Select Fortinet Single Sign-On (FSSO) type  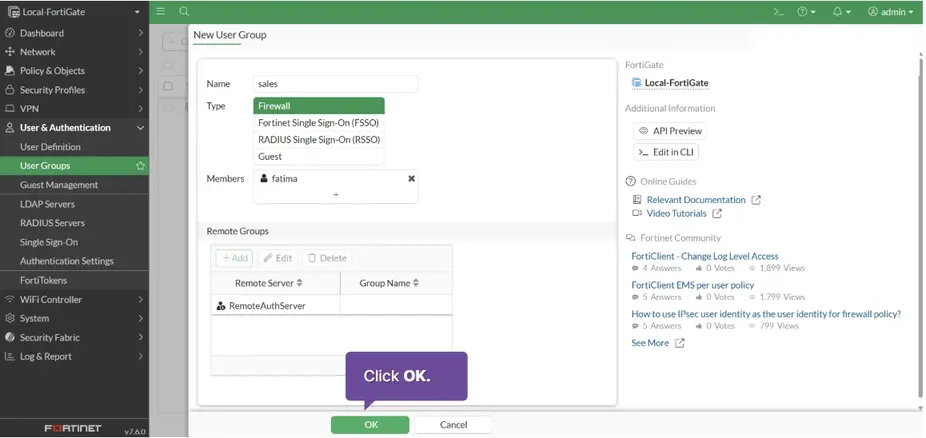pos(319,123)
